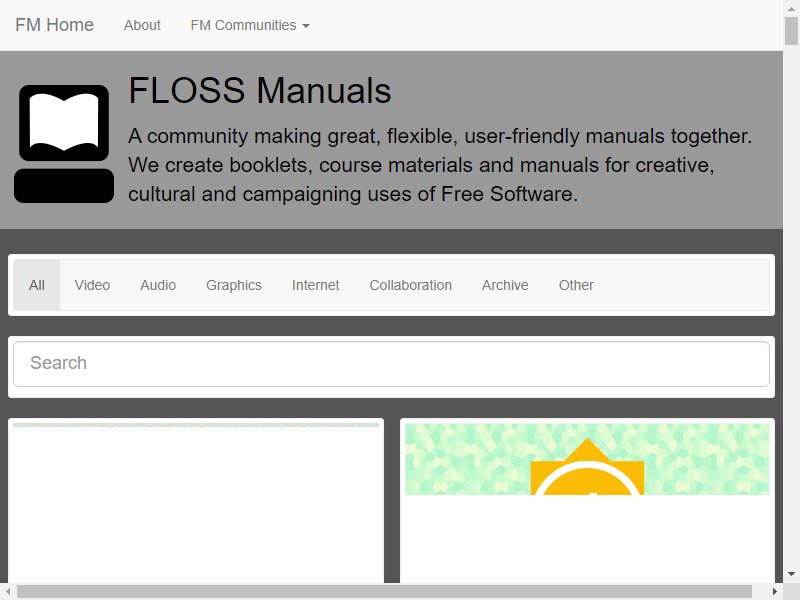Click the FLOSS Manuals book logo

click(x=64, y=144)
